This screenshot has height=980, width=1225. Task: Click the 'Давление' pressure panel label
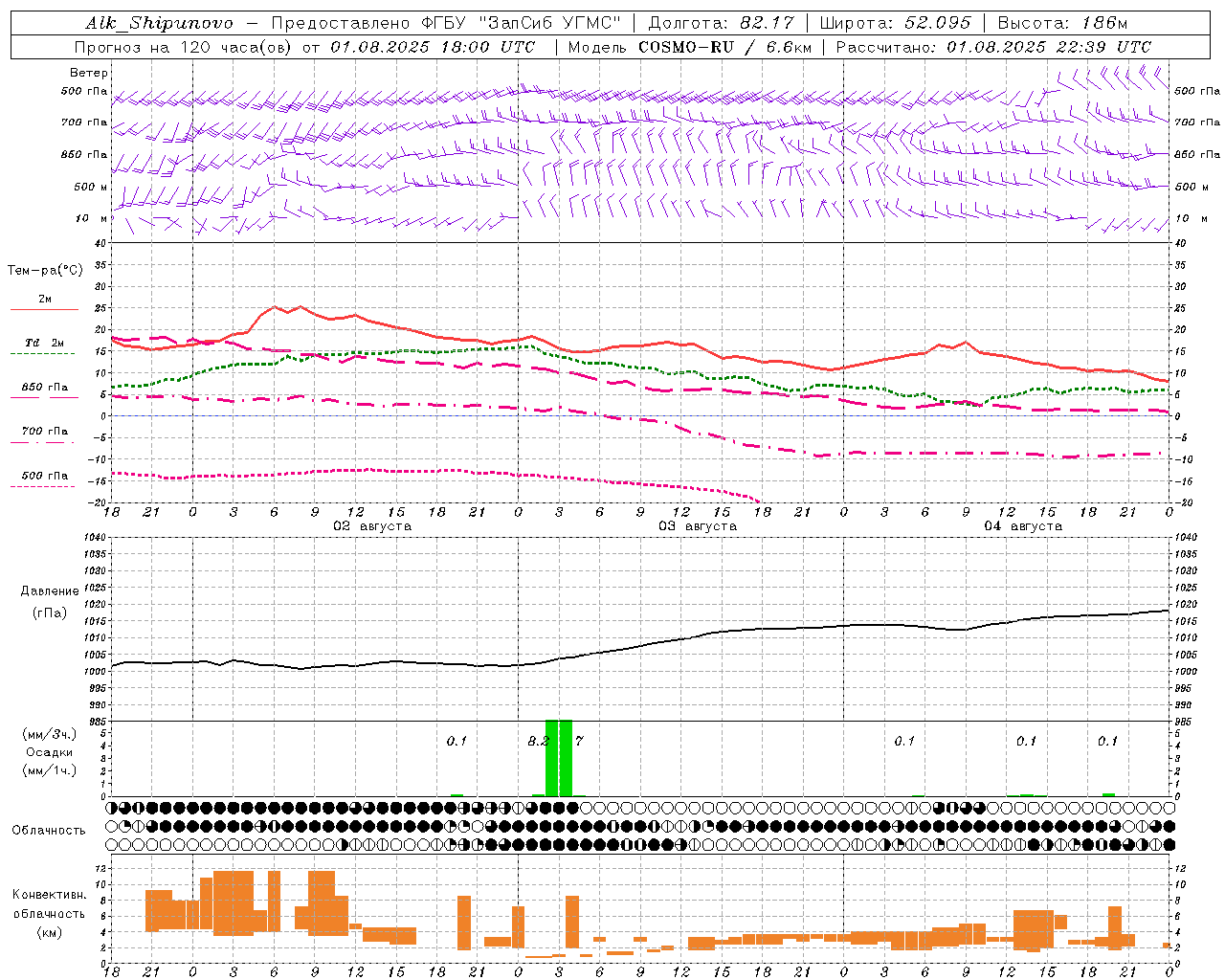tap(50, 591)
